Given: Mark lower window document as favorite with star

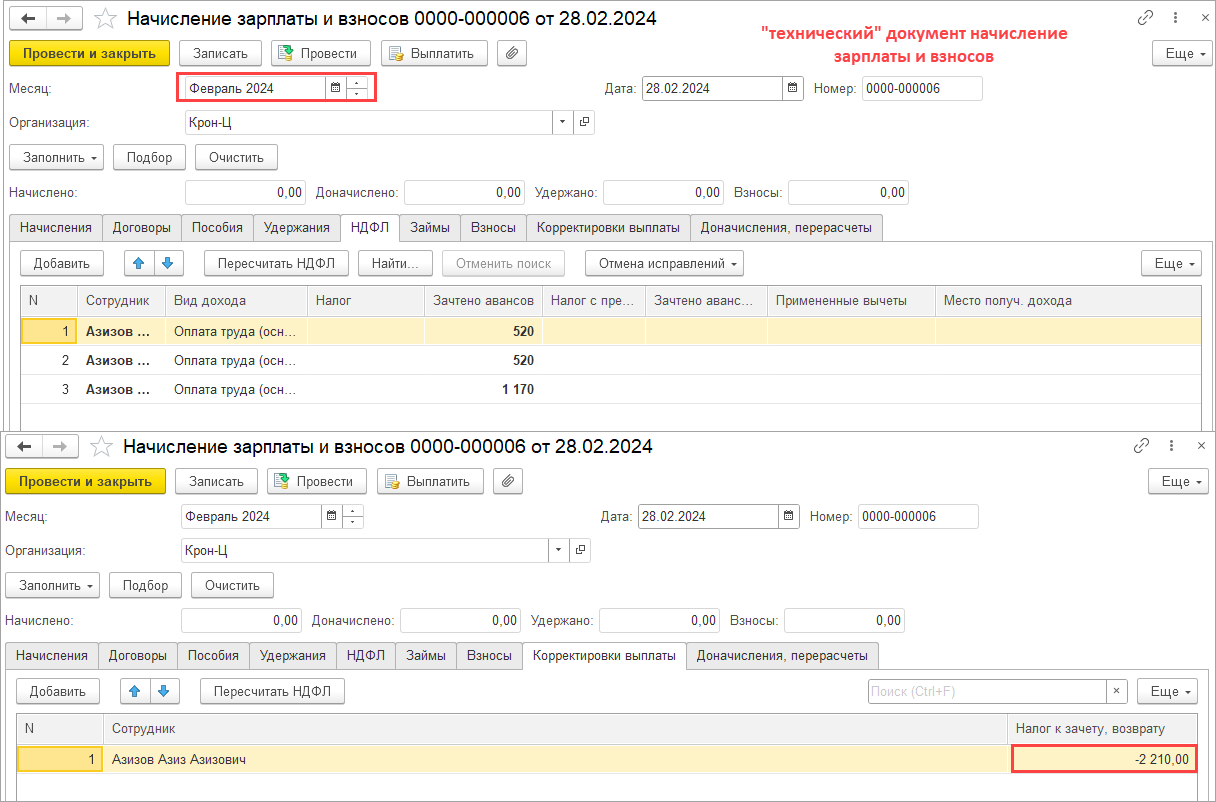Looking at the screenshot, I should coord(99,447).
